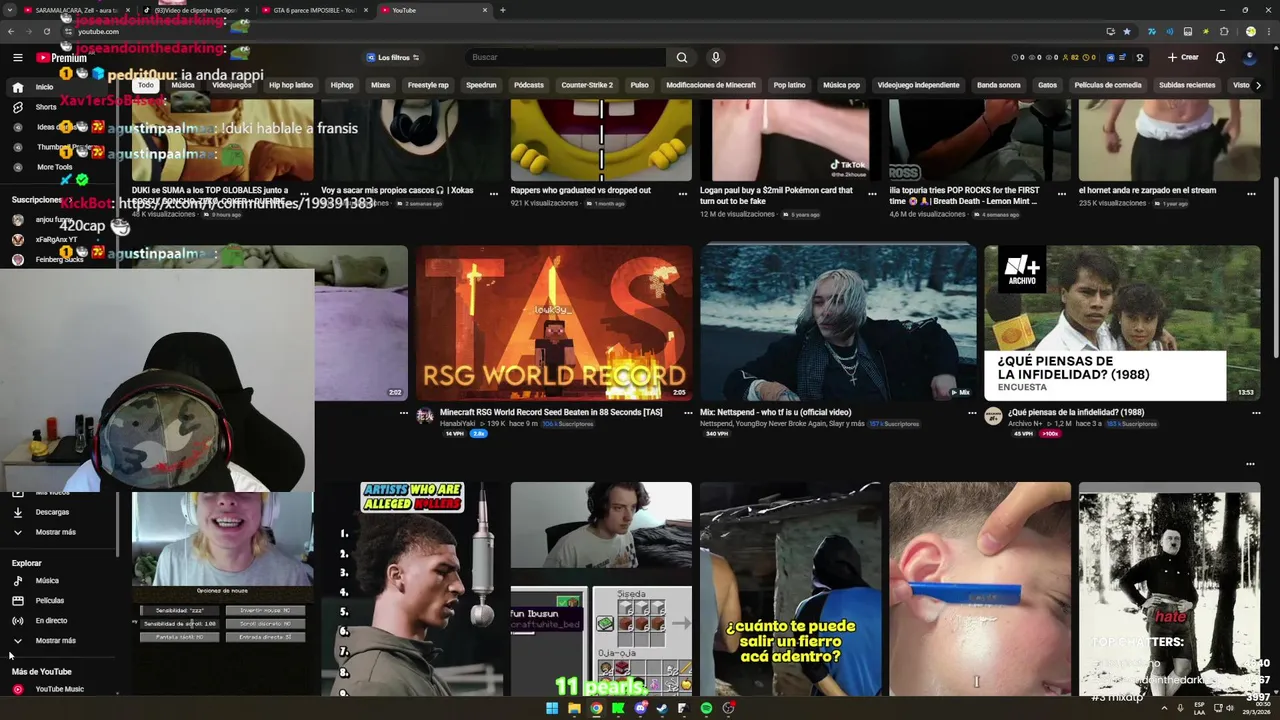Image resolution: width=1280 pixels, height=720 pixels.
Task: Bookmark this page with the star icon
Action: pyautogui.click(x=1127, y=31)
